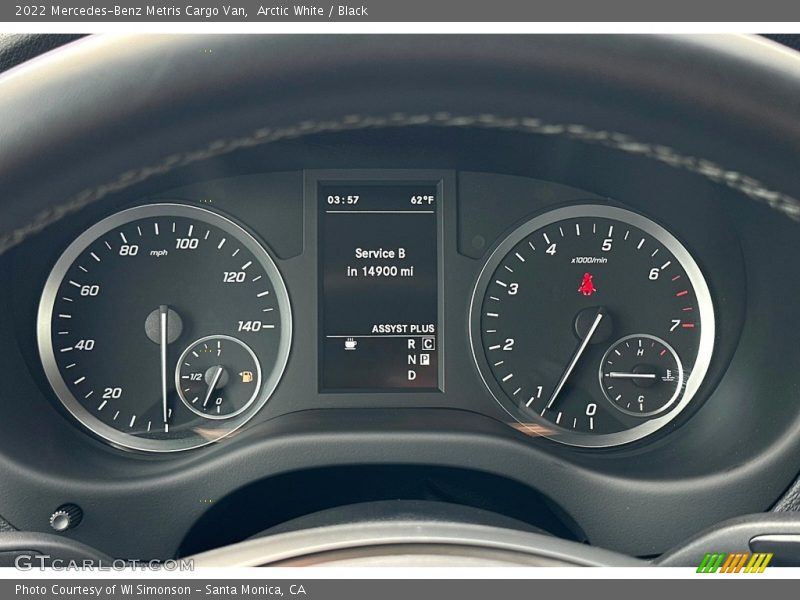Click the 2 on the tachometer
Image resolution: width=800 pixels, height=600 pixels.
[509, 344]
